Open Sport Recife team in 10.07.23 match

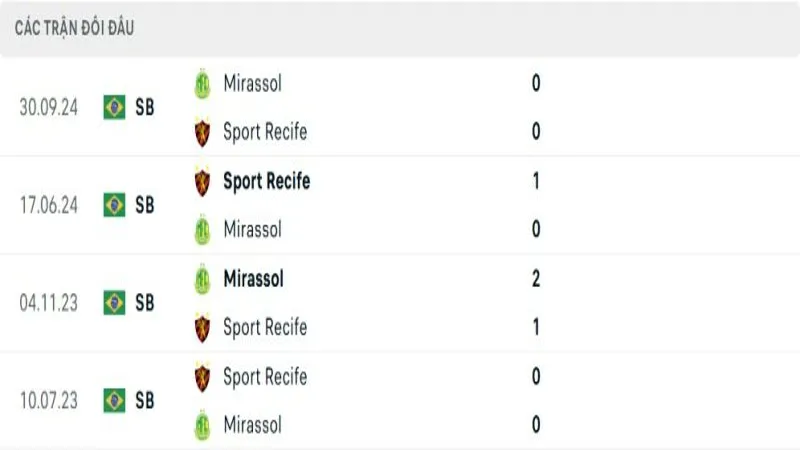tap(265, 377)
